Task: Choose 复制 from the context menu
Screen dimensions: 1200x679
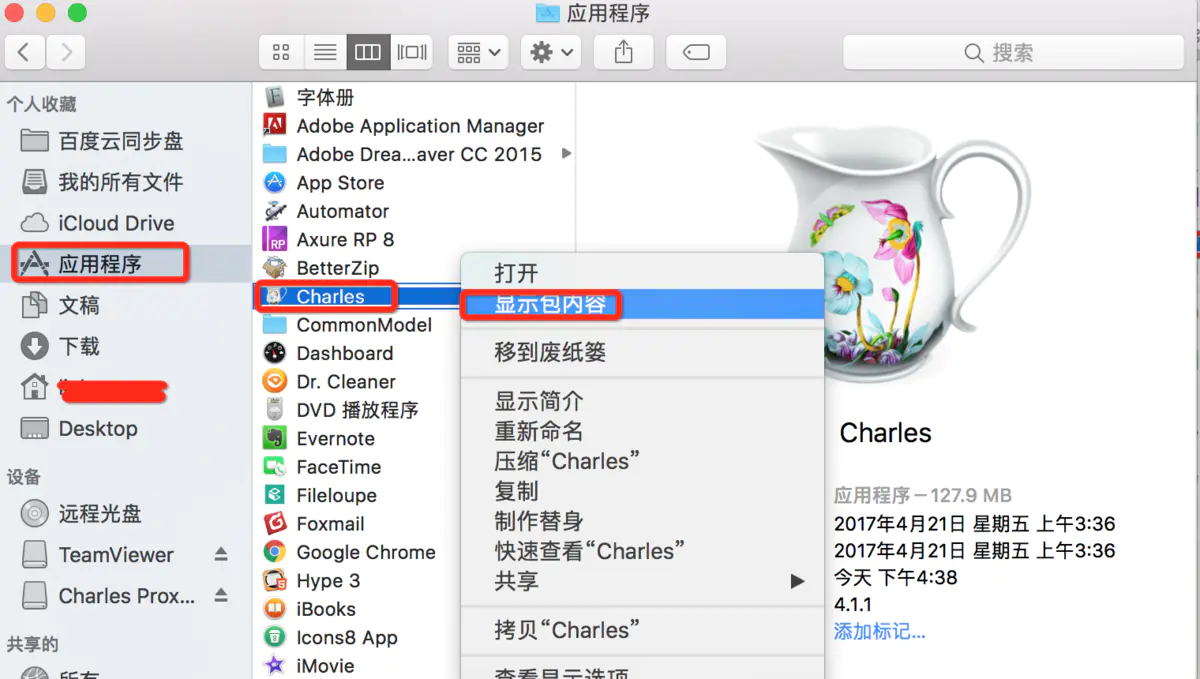Action: (x=642, y=491)
